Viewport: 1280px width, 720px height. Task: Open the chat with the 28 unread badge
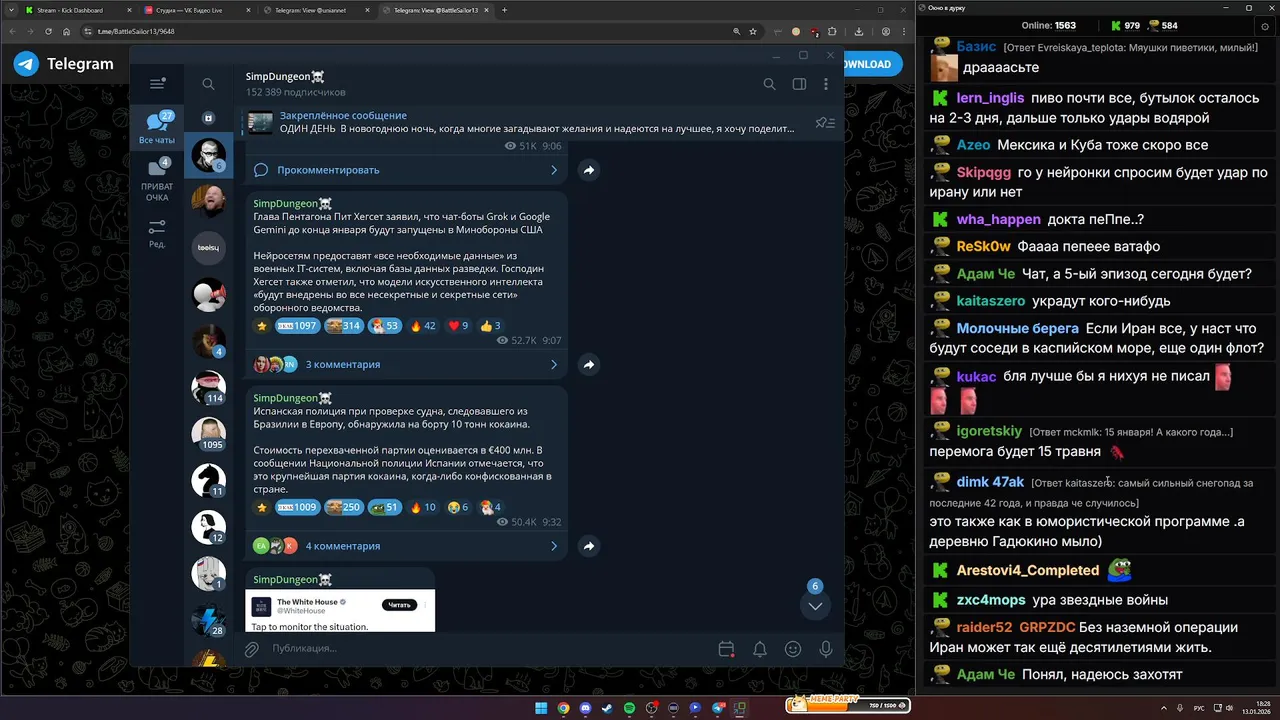tap(209, 620)
